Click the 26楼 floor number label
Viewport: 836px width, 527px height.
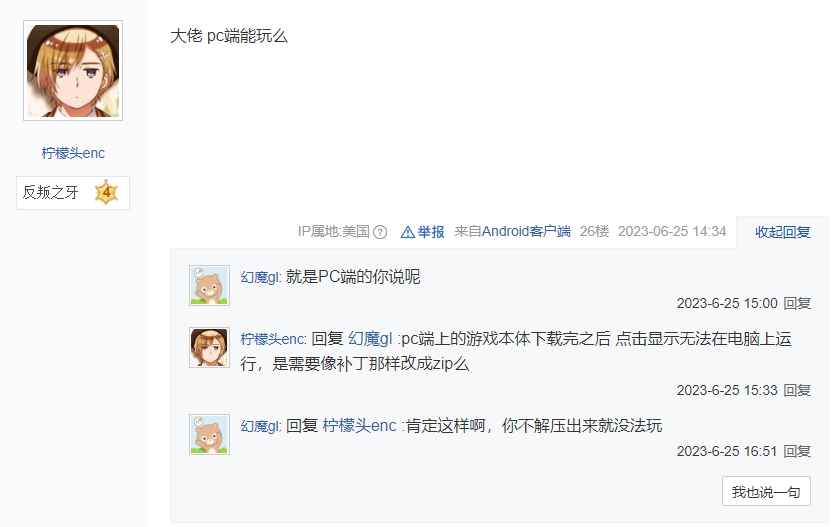pyautogui.click(x=594, y=231)
